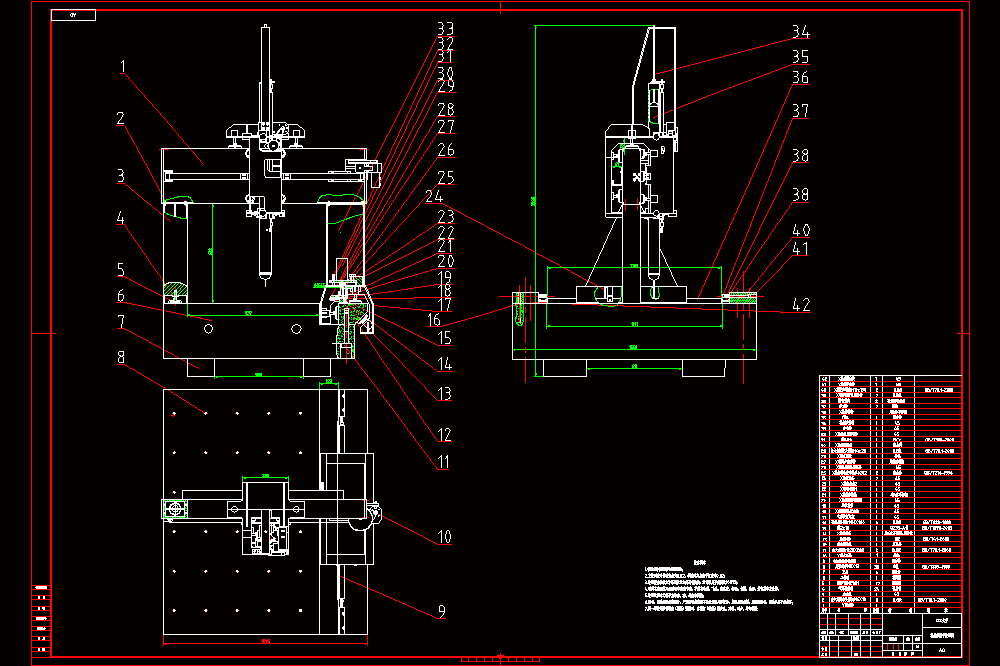This screenshot has height=666, width=1000.
Task: Click item number 34 label
Action: (x=801, y=31)
